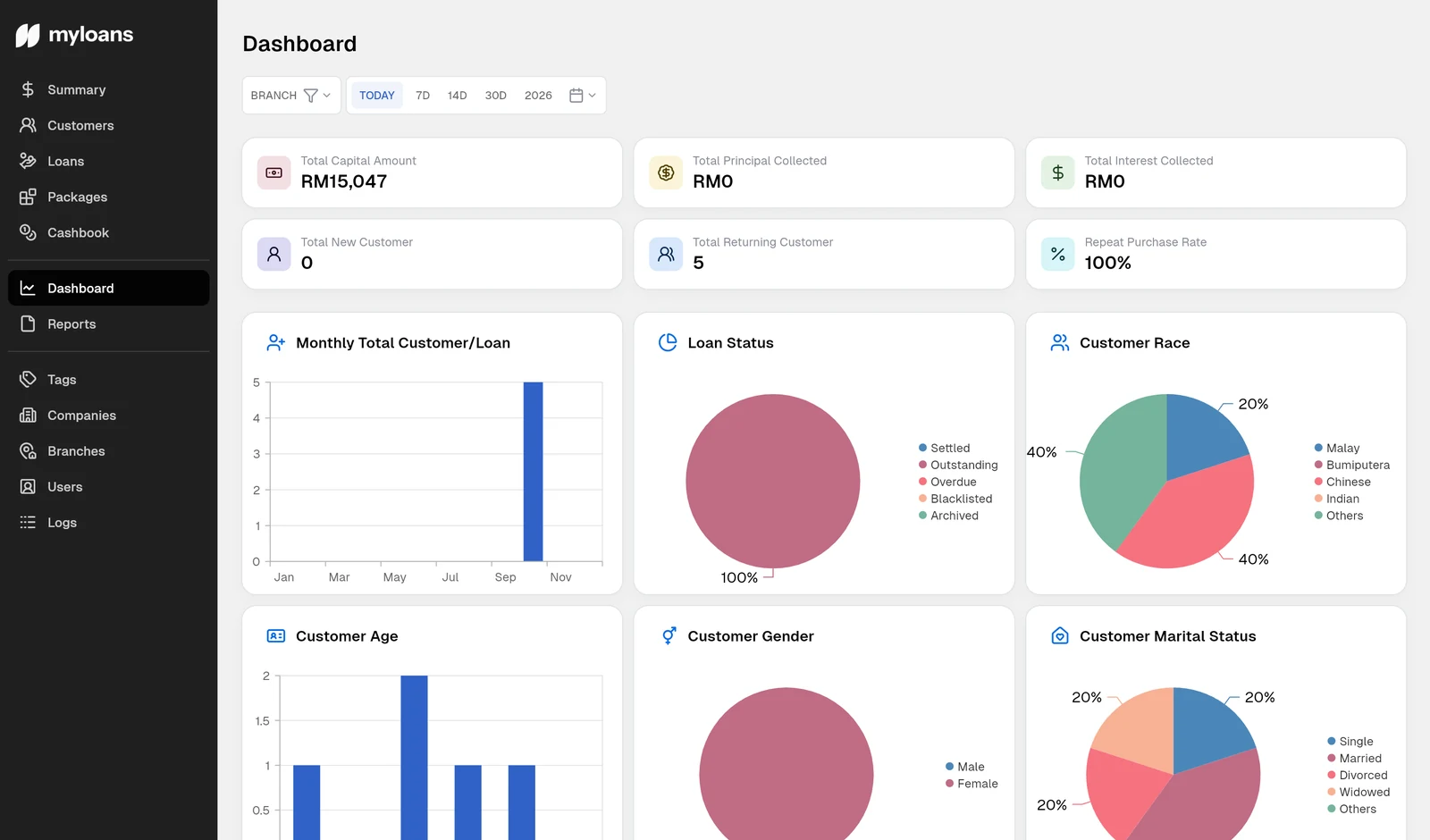Screen dimensions: 1430x840
Task: Toggle Chinese legend in Customer Race
Action: coord(1342,482)
